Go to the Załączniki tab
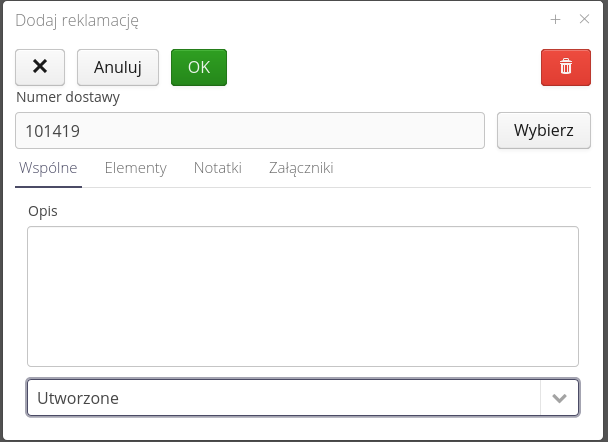 click(301, 168)
